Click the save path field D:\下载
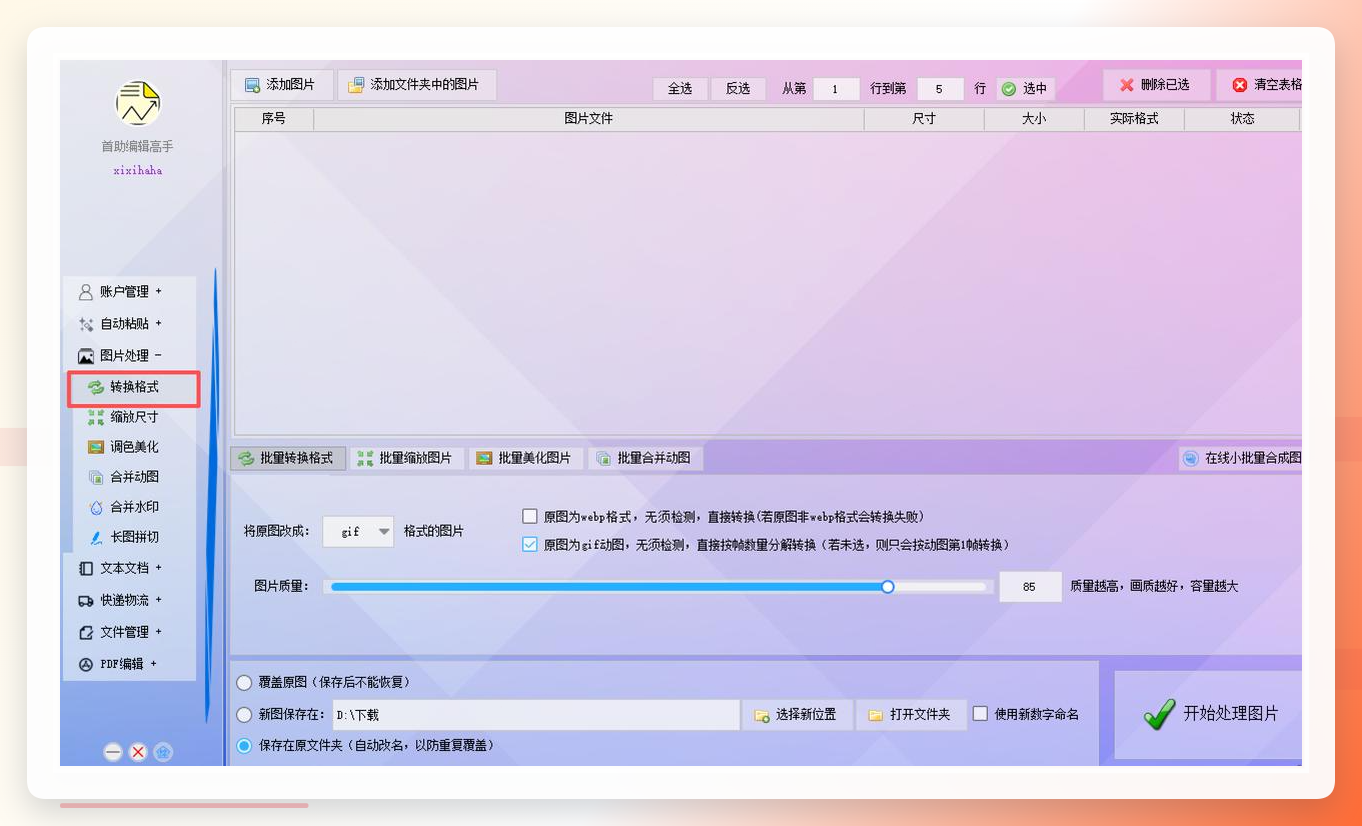Screen dimensions: 1362x826 535,715
